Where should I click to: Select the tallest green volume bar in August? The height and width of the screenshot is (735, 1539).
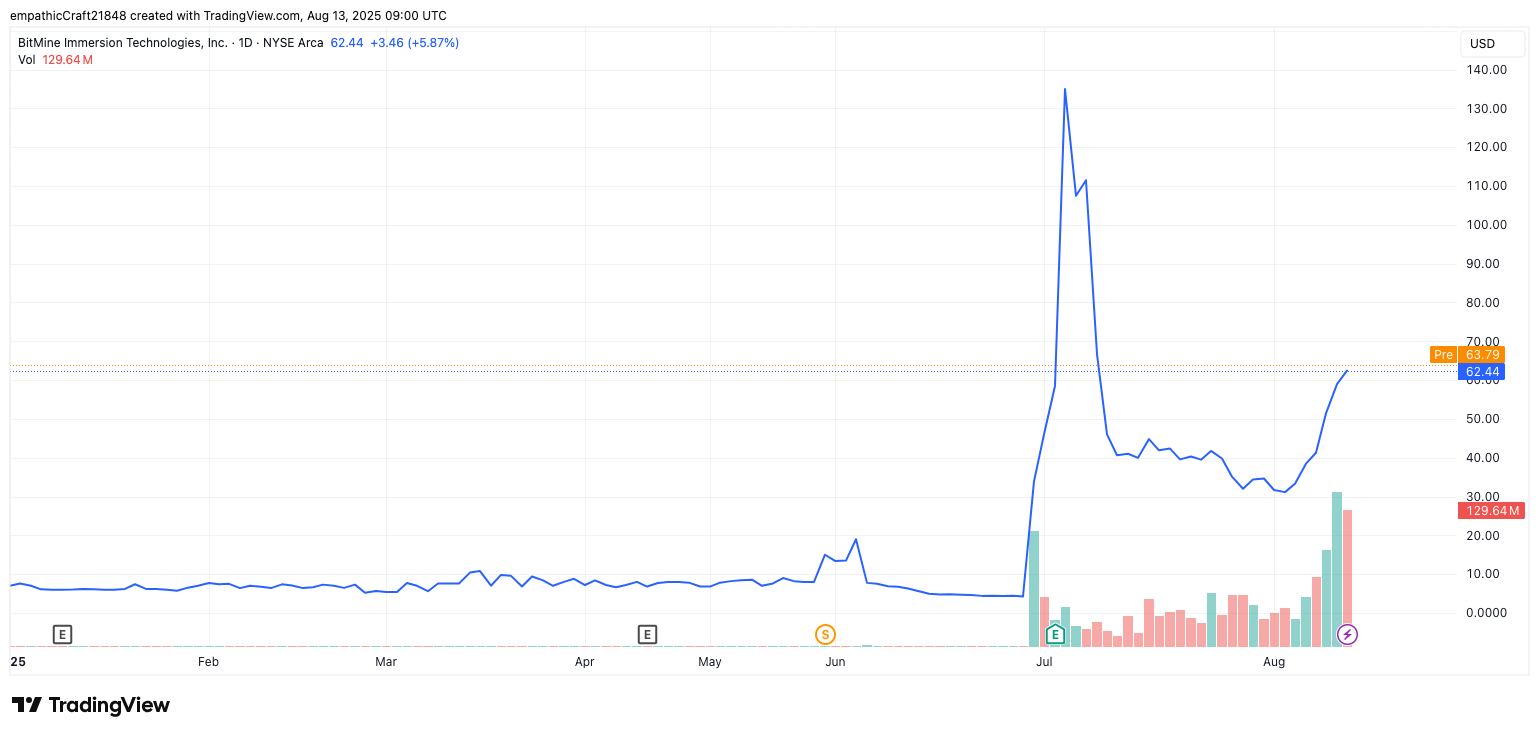tap(1337, 569)
